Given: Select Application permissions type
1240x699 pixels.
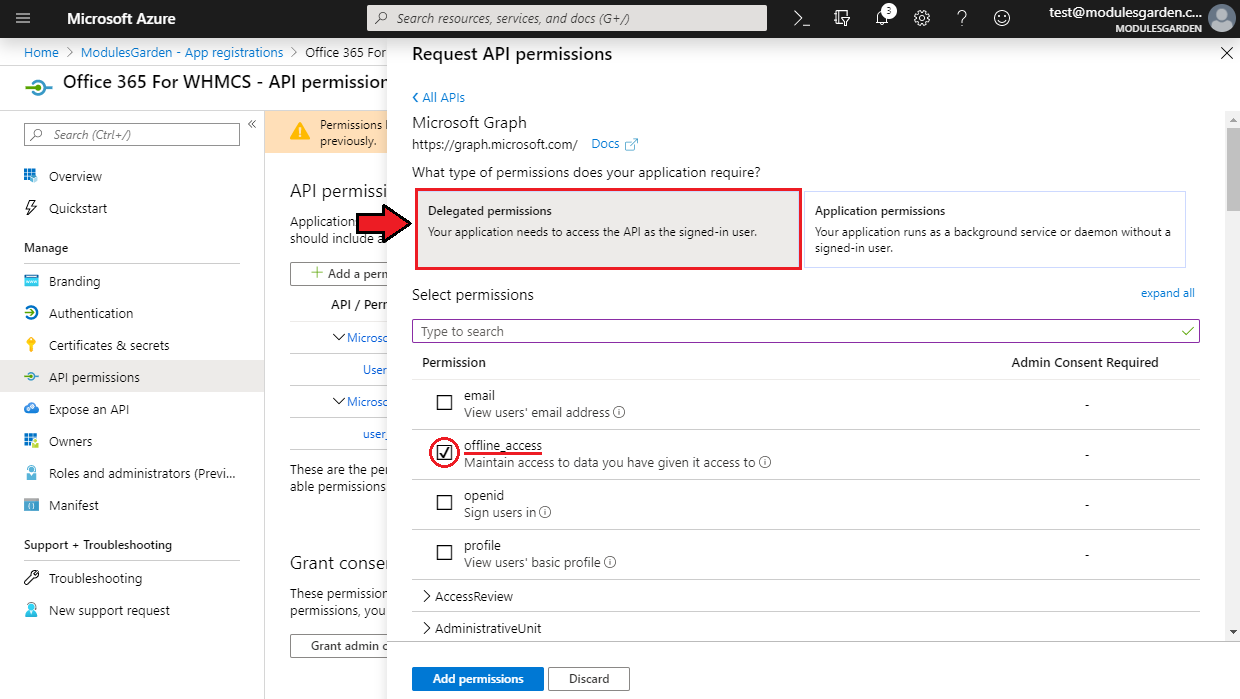Looking at the screenshot, I should [994, 230].
